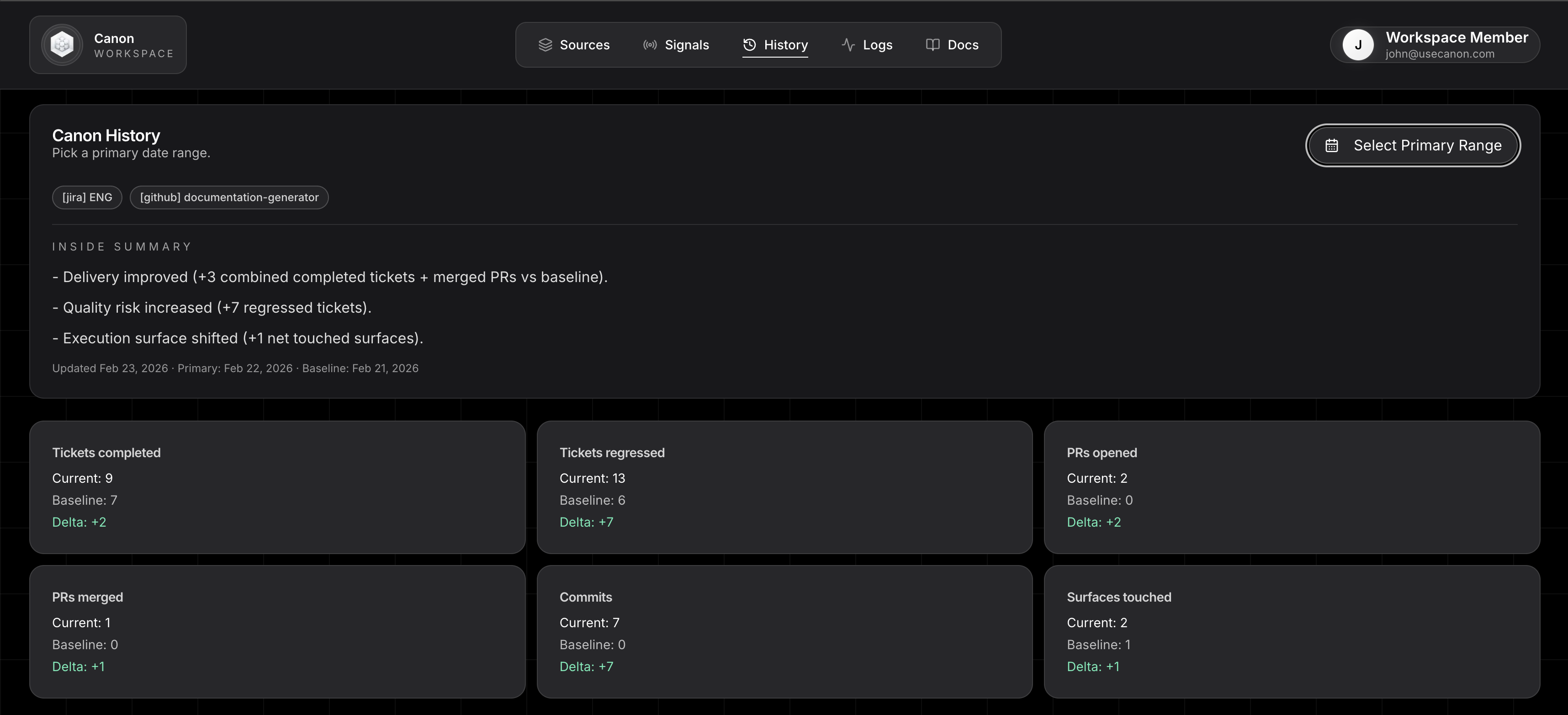The height and width of the screenshot is (715, 1568).
Task: Click the [github] documentation-generator chip
Action: pos(229,197)
